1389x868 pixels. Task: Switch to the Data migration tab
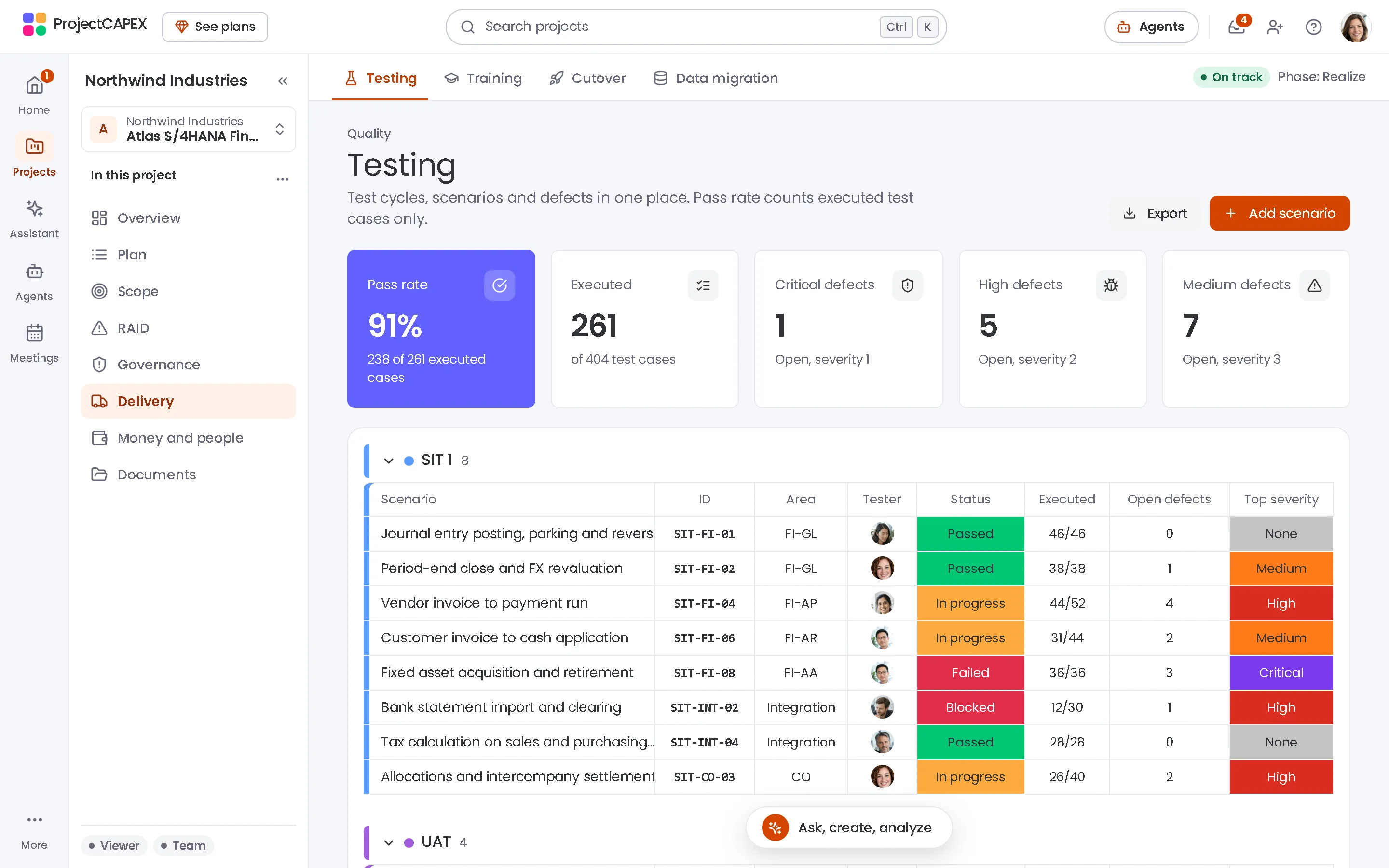(716, 78)
